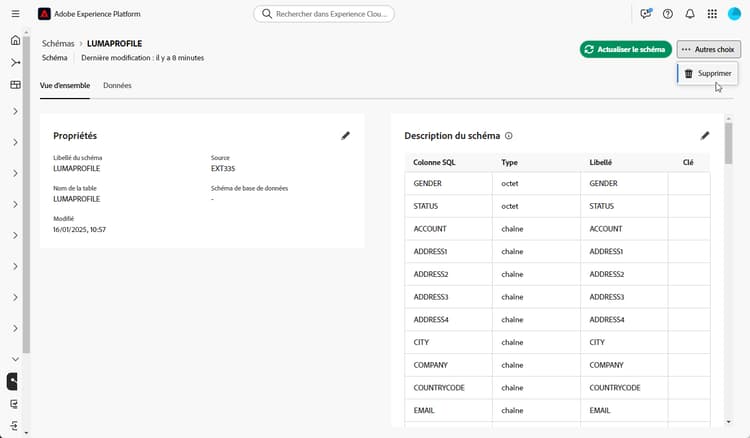Select the Vue d'ensemble tab
The height and width of the screenshot is (438, 750).
[65, 85]
